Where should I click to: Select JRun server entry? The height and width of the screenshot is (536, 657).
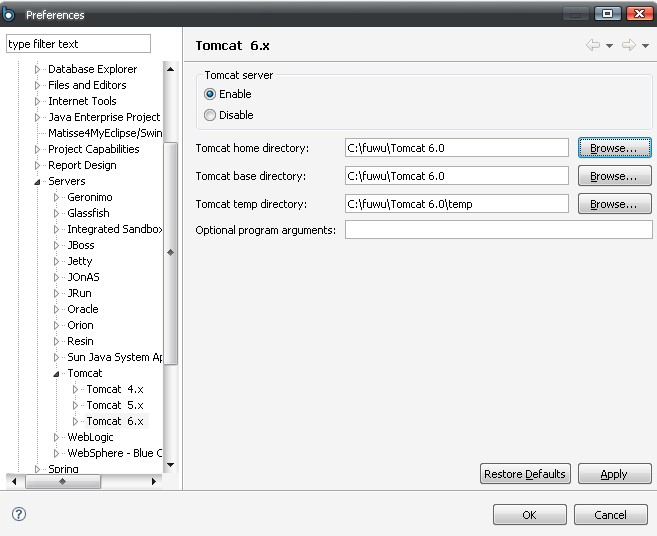(79, 293)
